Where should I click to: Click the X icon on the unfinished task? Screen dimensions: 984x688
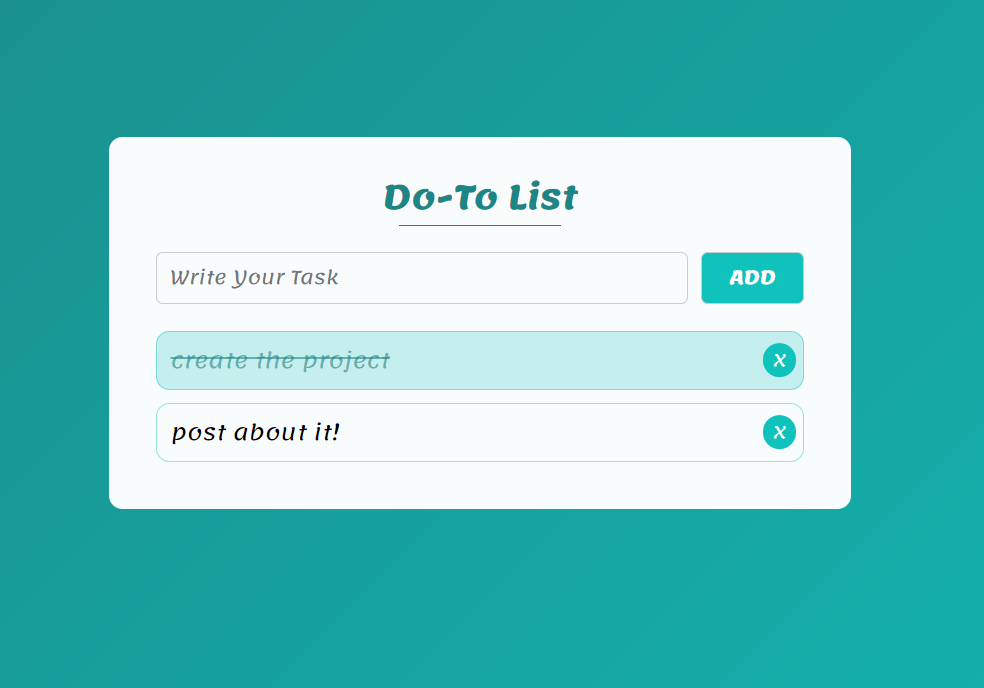click(x=779, y=432)
